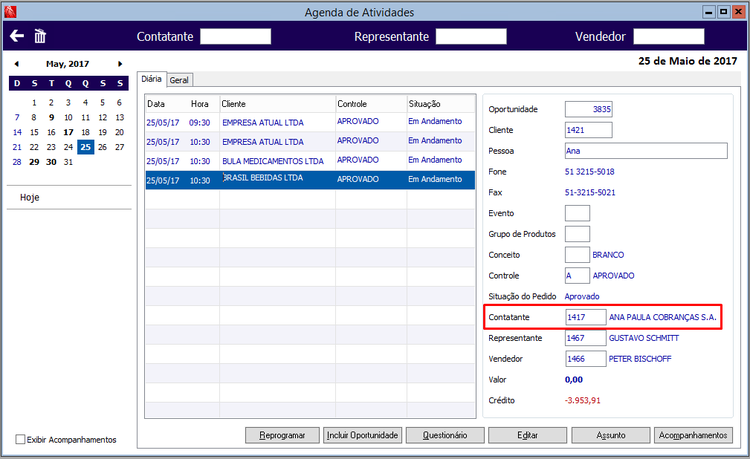The height and width of the screenshot is (459, 750).
Task: Click Hoje to jump to today
Action: 30,197
